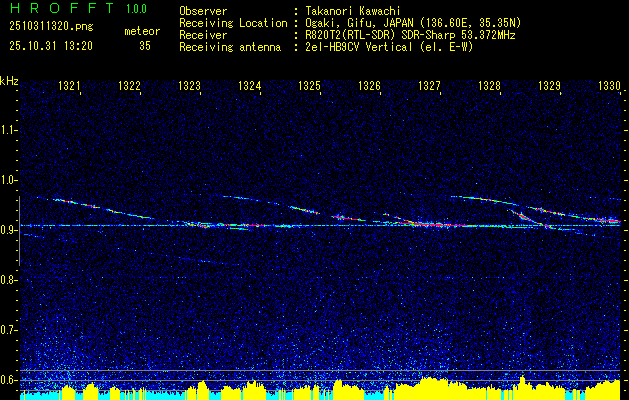Click the 0.8 frequency axis label

pos(8,280)
